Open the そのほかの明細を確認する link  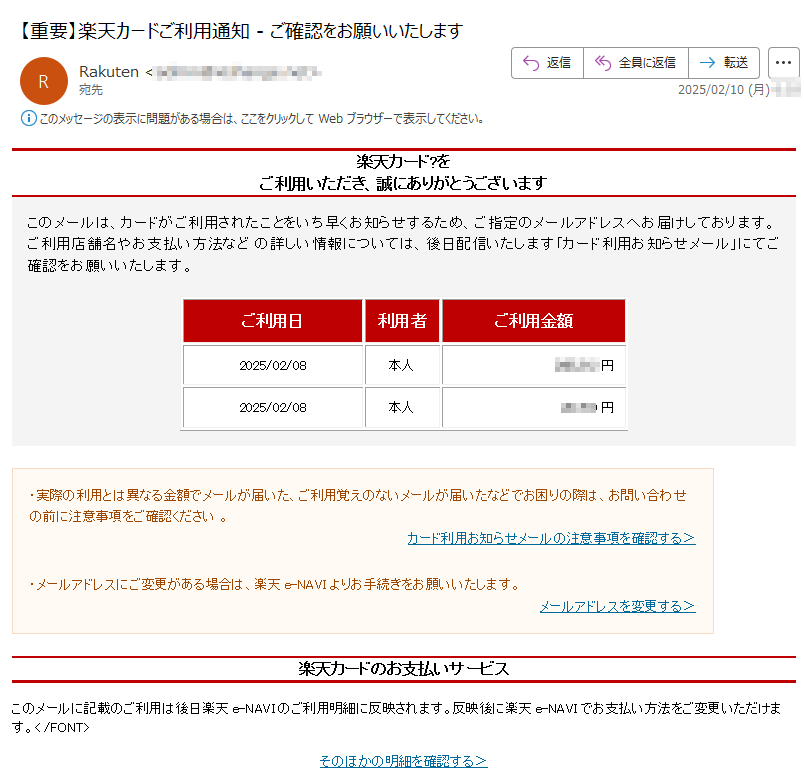[x=403, y=760]
